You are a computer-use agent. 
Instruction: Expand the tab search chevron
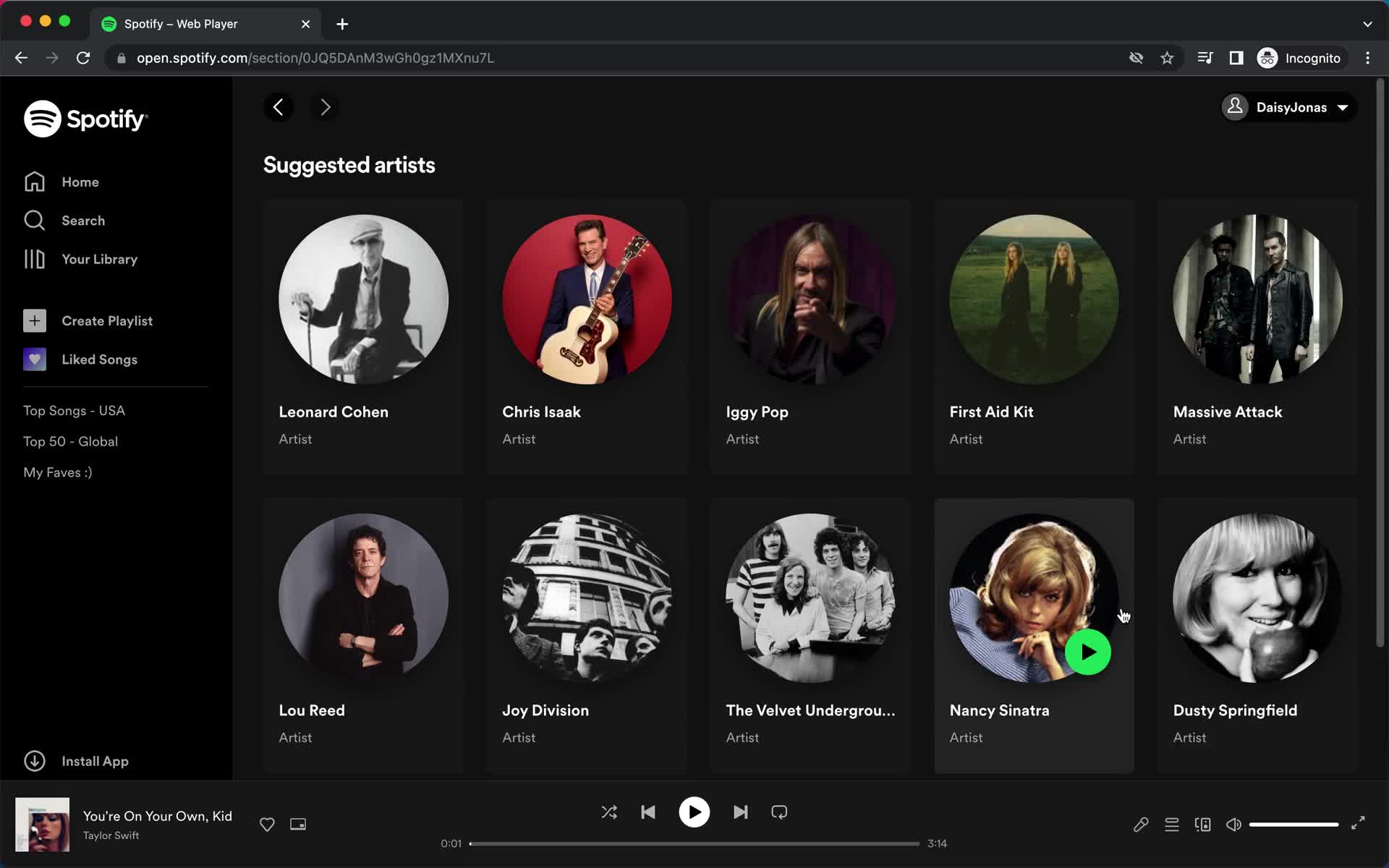click(1367, 24)
